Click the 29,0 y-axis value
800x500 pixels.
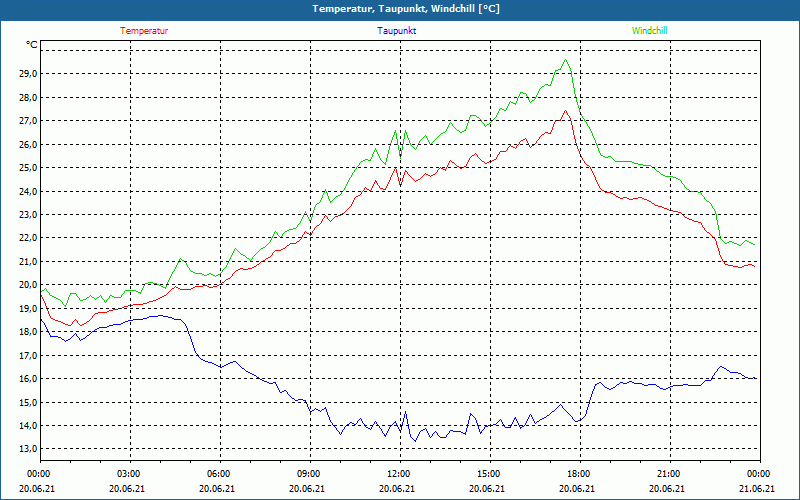pos(29,74)
